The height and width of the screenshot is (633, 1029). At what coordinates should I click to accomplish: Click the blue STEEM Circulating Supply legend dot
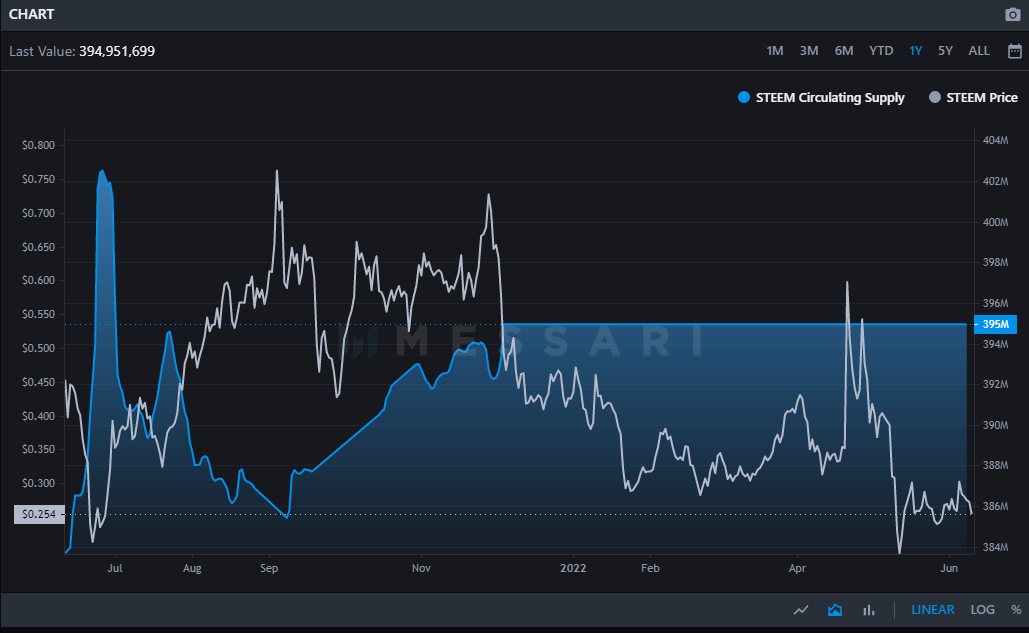744,98
